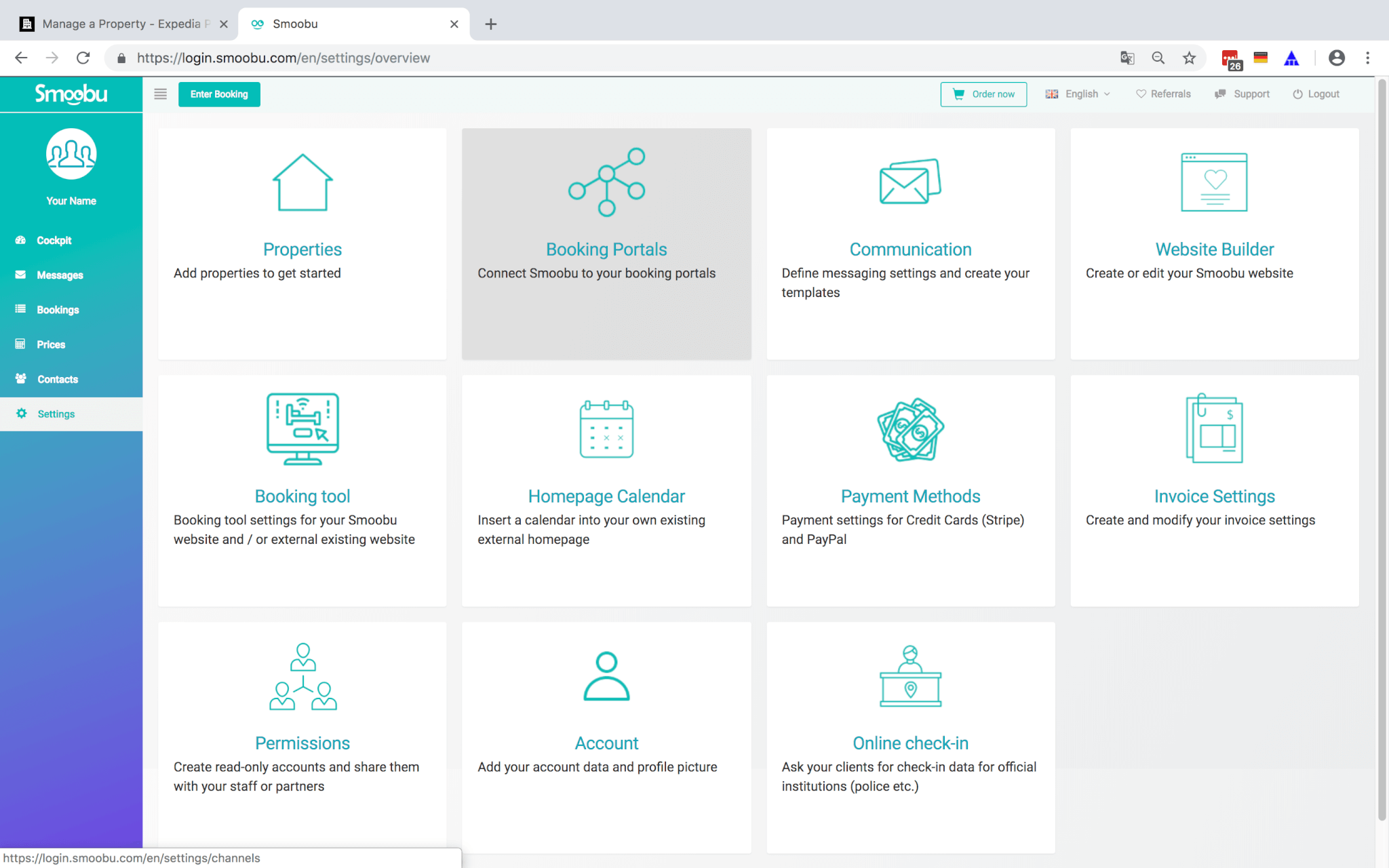Open a new browser tab
The width and height of the screenshot is (1389, 868).
coord(491,24)
